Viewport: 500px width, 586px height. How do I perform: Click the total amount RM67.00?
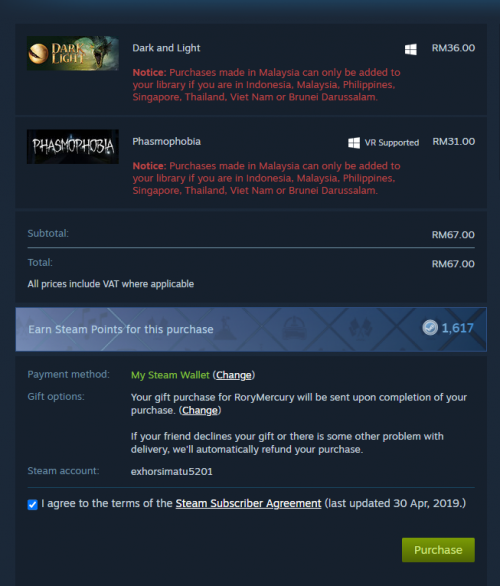[453, 264]
